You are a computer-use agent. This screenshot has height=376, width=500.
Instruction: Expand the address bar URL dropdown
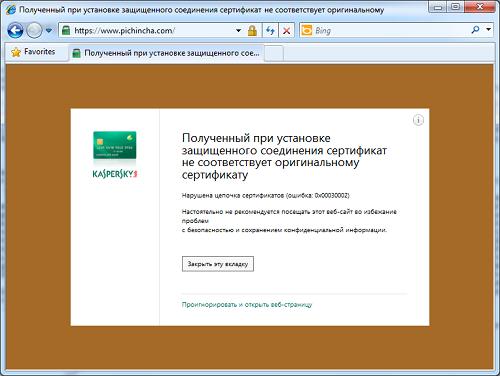[239, 31]
